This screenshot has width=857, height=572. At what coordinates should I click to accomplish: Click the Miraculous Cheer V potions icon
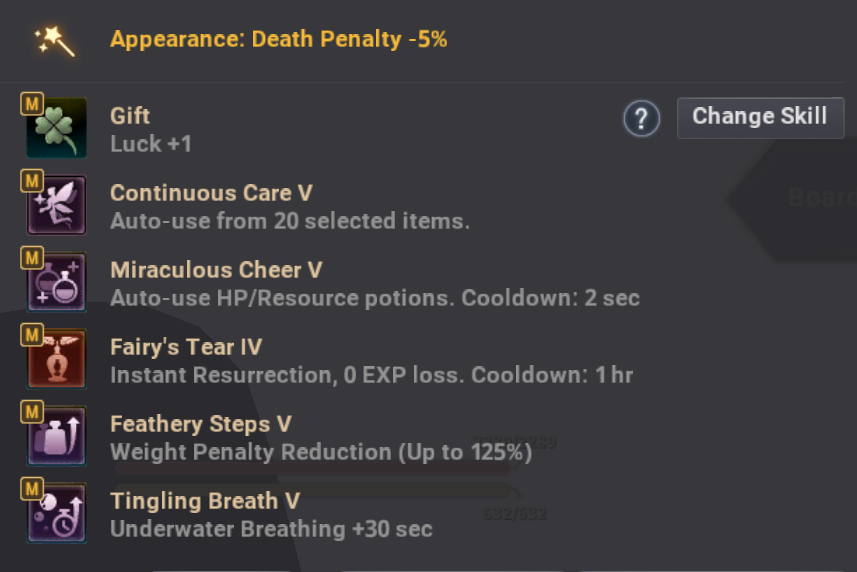[x=56, y=282]
